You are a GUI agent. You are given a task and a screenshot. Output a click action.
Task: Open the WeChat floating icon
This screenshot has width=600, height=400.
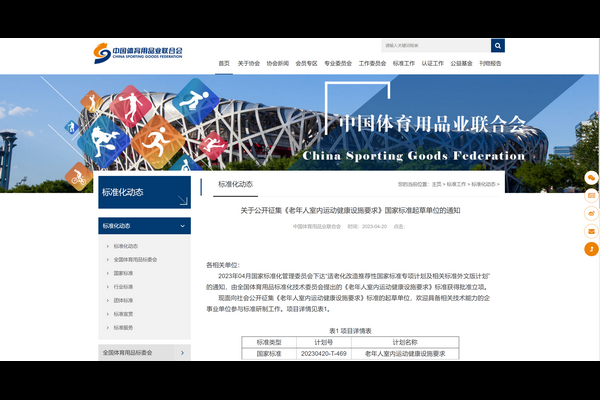pos(591,178)
